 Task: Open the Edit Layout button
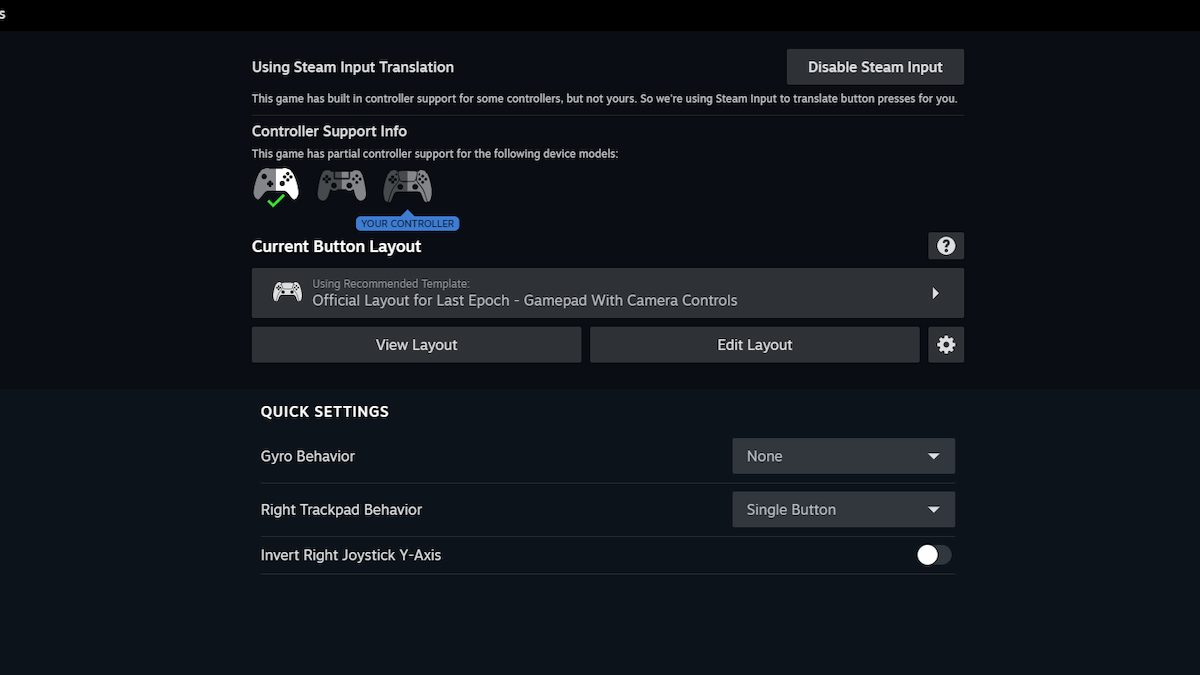coord(754,345)
